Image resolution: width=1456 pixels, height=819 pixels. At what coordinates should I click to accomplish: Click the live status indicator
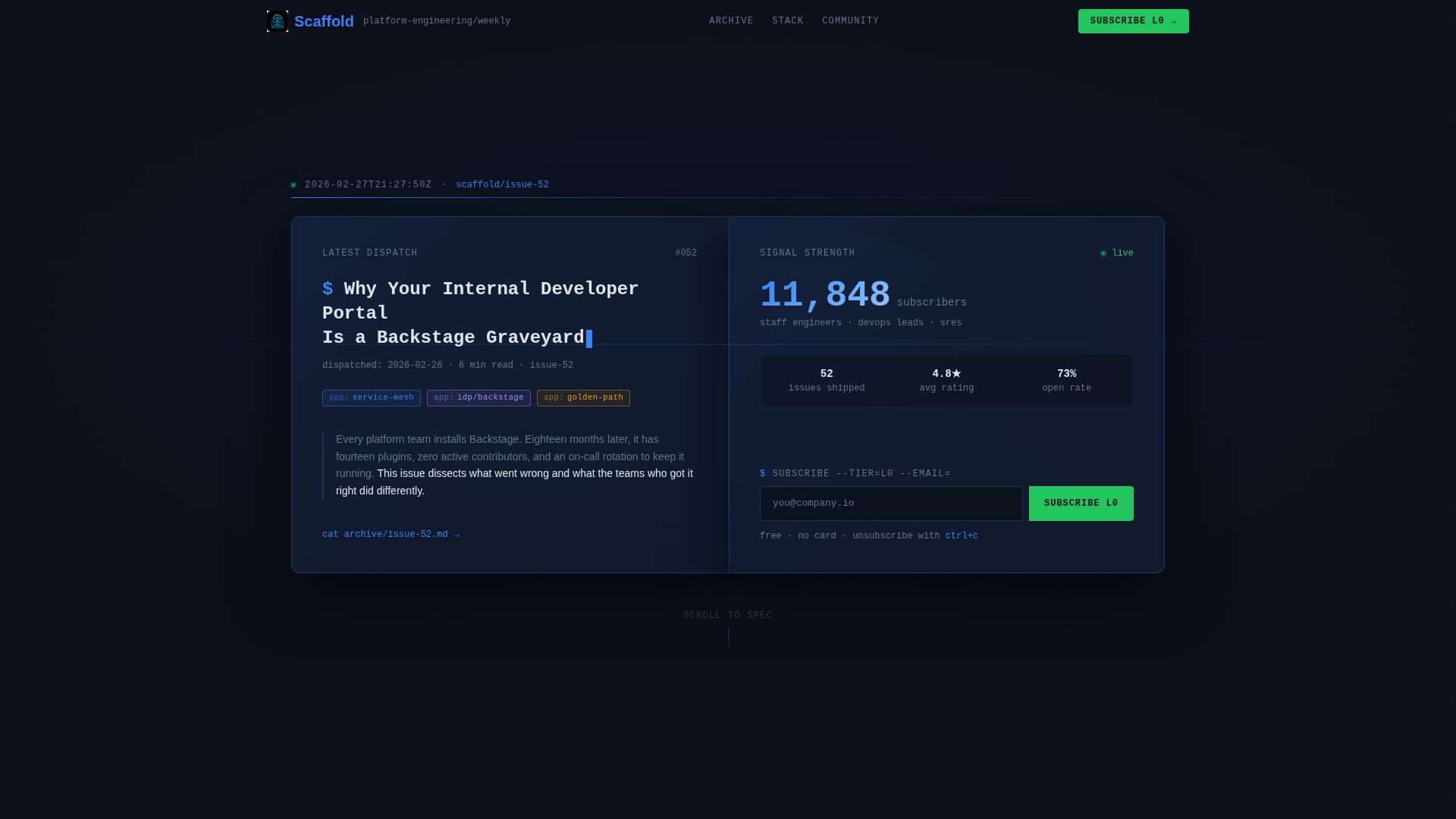click(x=1117, y=253)
